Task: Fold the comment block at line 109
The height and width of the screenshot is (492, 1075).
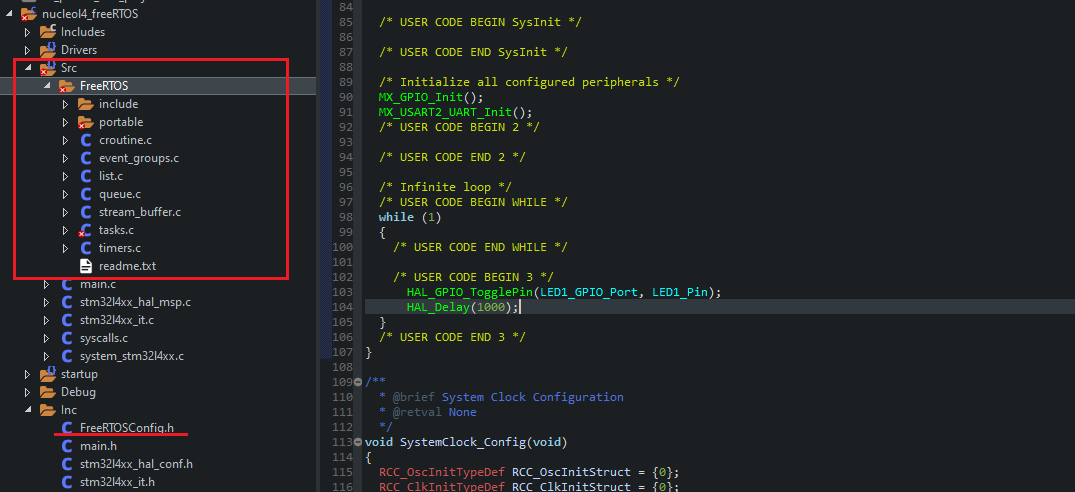Action: (x=360, y=382)
